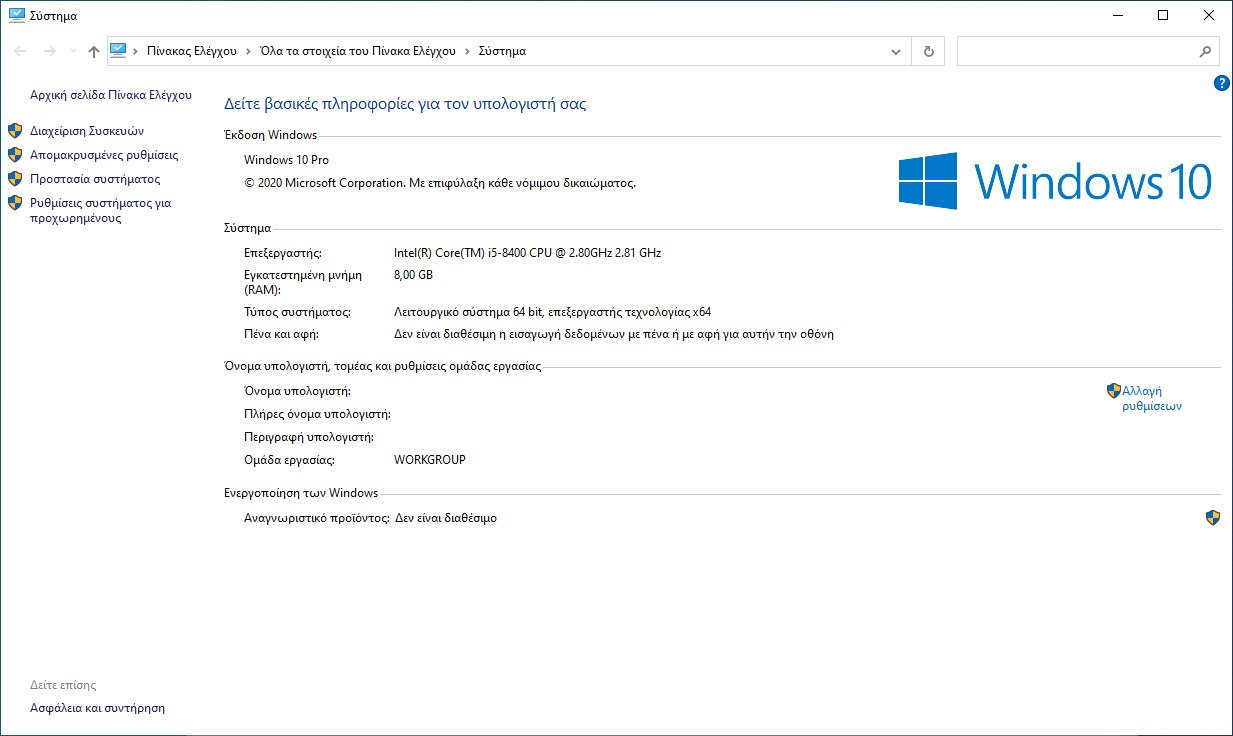Screen dimensions: 1233x736
Task: Expand chevron before Σύστημα breadcrumb
Action: (x=467, y=51)
